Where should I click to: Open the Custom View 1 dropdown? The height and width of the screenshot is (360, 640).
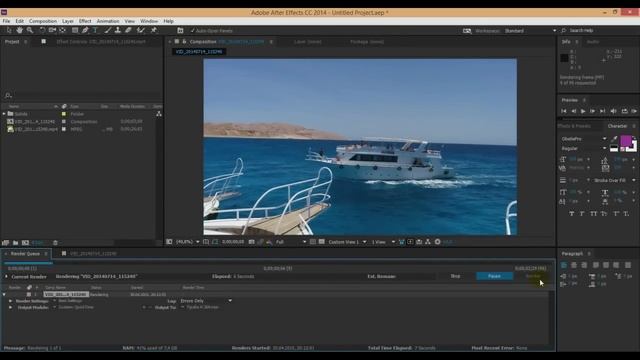coord(347,242)
